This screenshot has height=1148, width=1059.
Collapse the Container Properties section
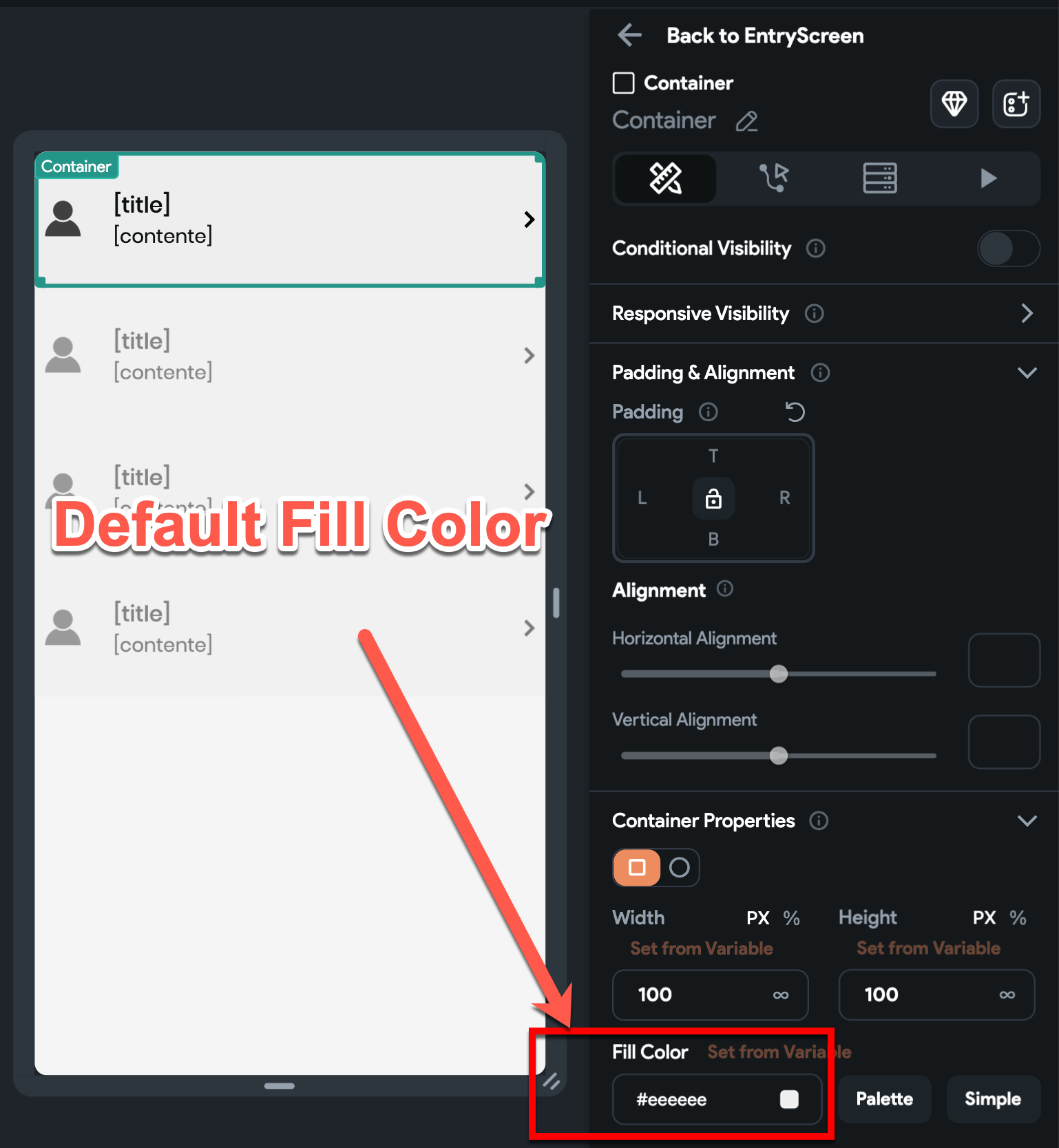pos(1027,820)
